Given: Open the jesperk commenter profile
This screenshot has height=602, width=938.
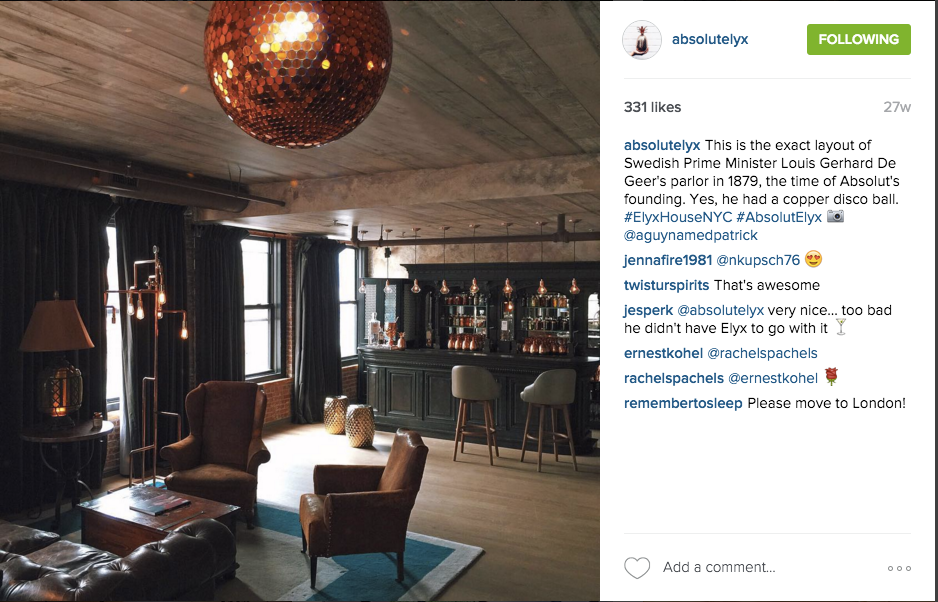Looking at the screenshot, I should [x=648, y=311].
